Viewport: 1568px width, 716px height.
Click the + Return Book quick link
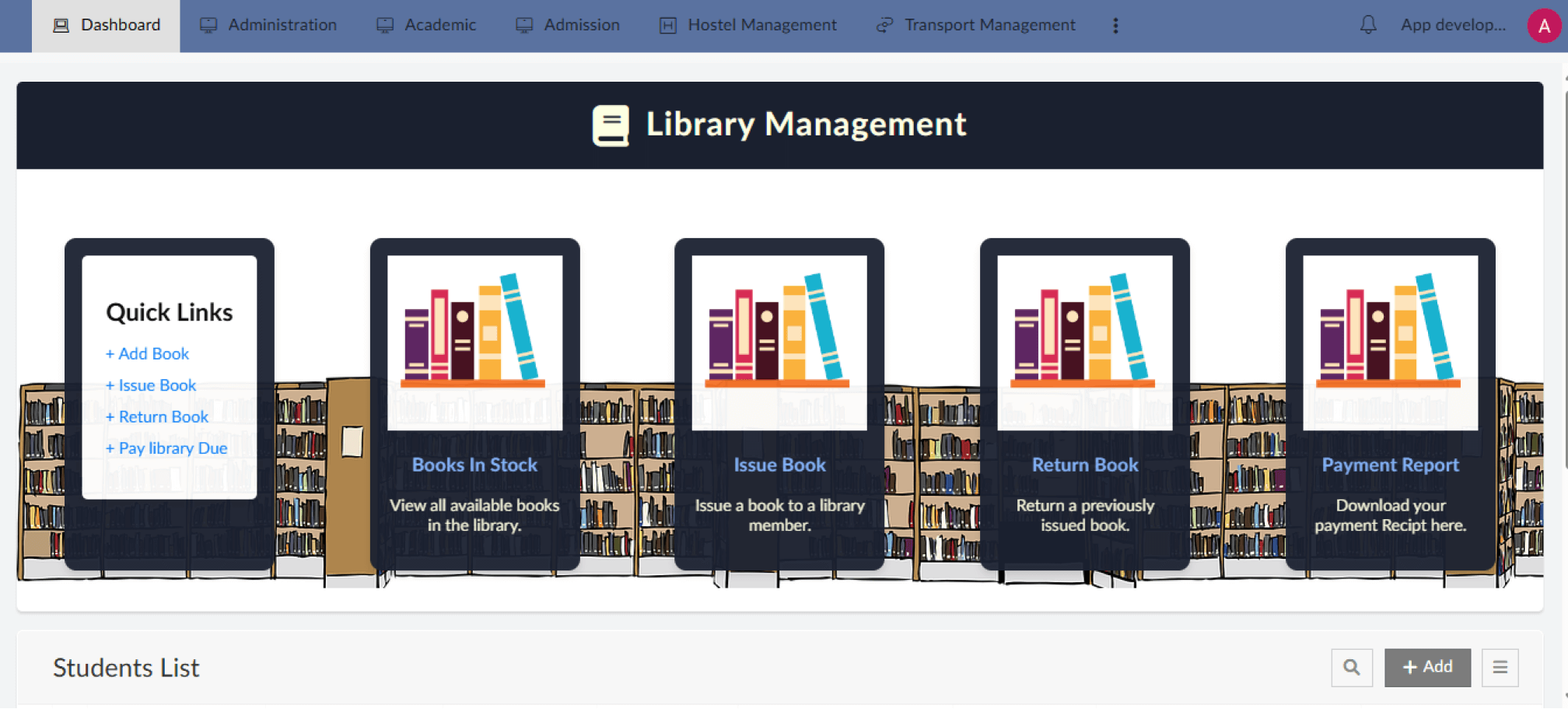(x=156, y=416)
